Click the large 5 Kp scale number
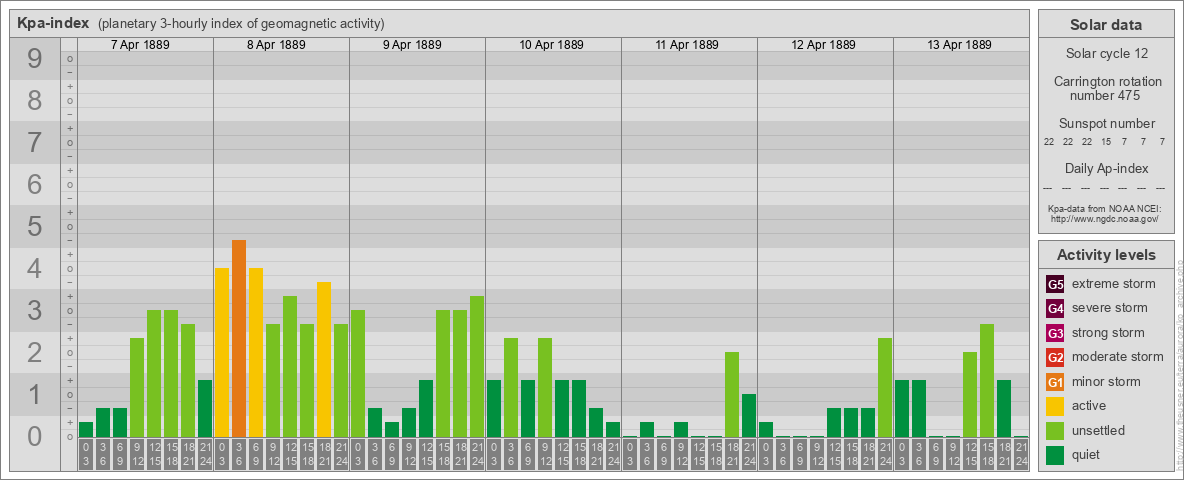 pyautogui.click(x=34, y=226)
